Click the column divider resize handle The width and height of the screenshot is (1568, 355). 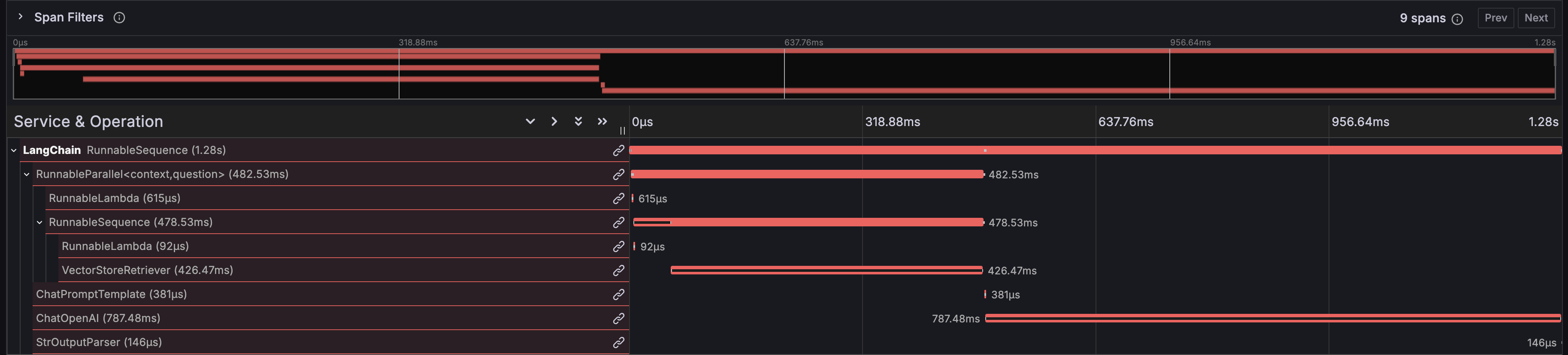[x=622, y=130]
